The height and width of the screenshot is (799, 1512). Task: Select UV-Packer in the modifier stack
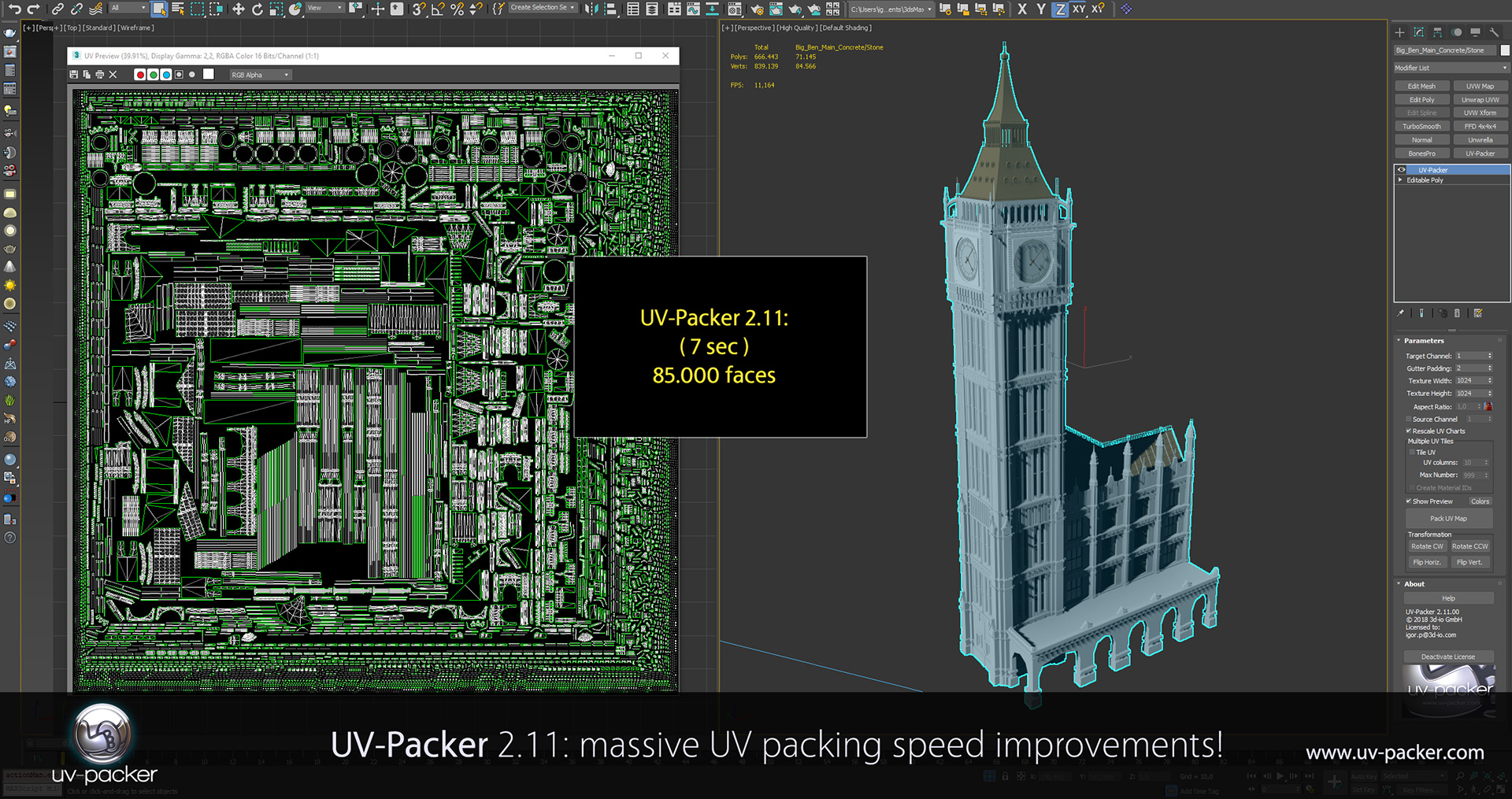click(x=1451, y=170)
